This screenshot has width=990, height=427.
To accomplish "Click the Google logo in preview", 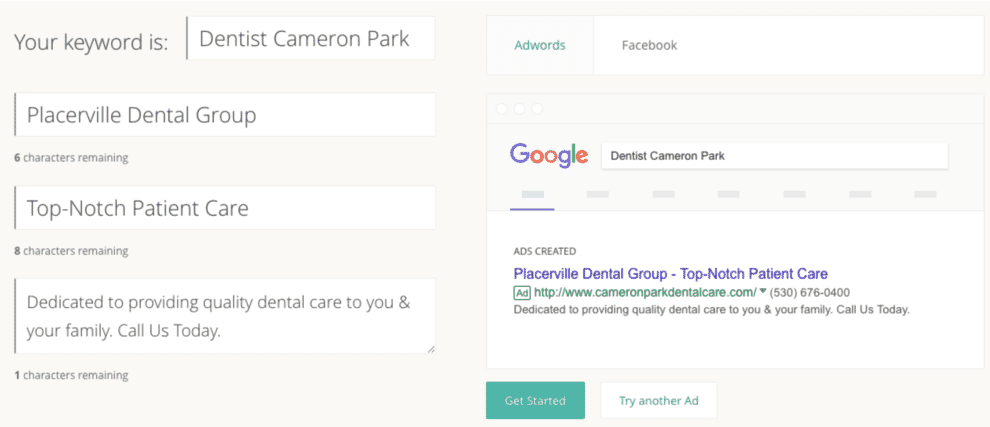I will [549, 155].
